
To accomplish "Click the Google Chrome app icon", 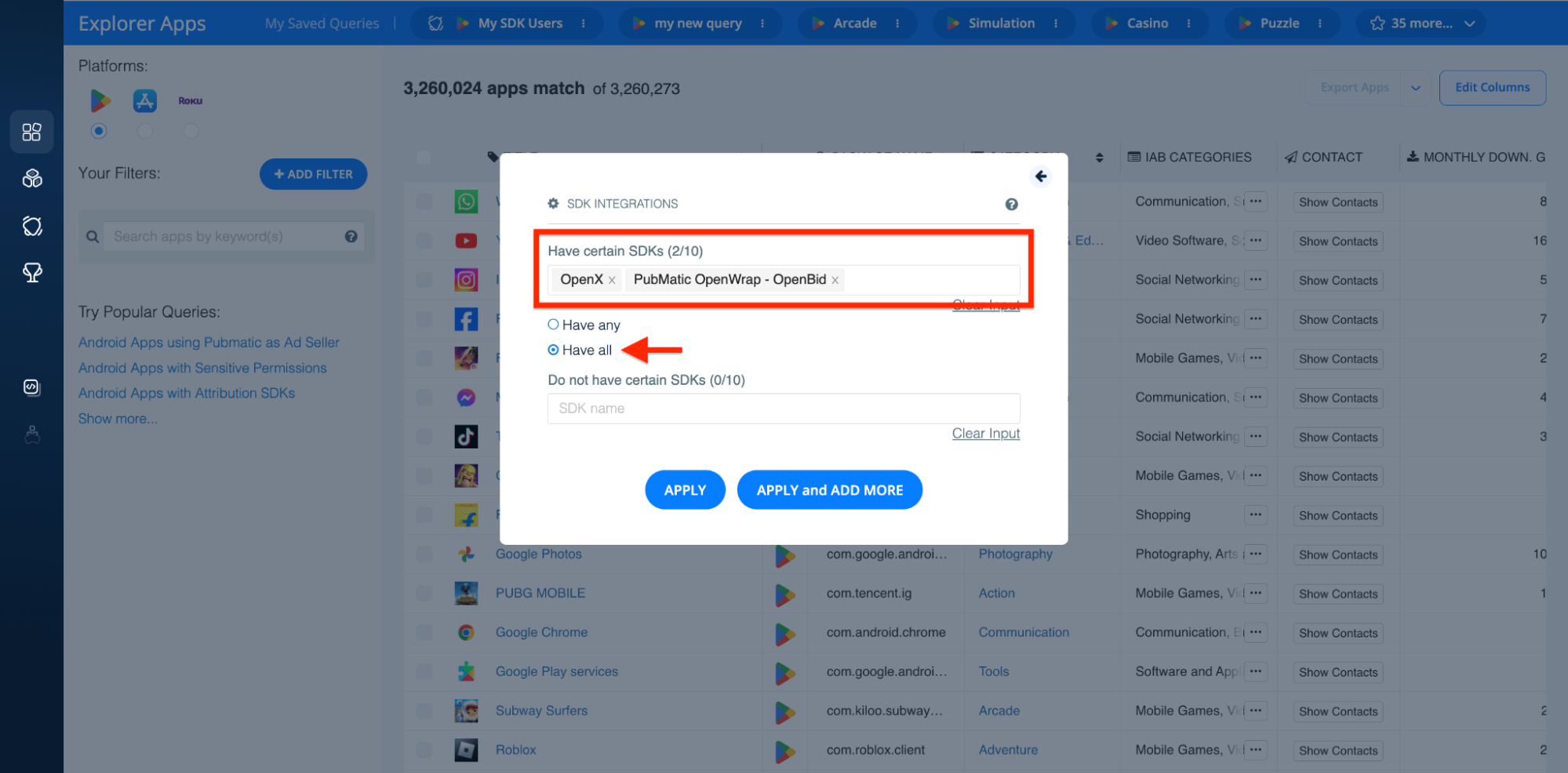I will [466, 633].
